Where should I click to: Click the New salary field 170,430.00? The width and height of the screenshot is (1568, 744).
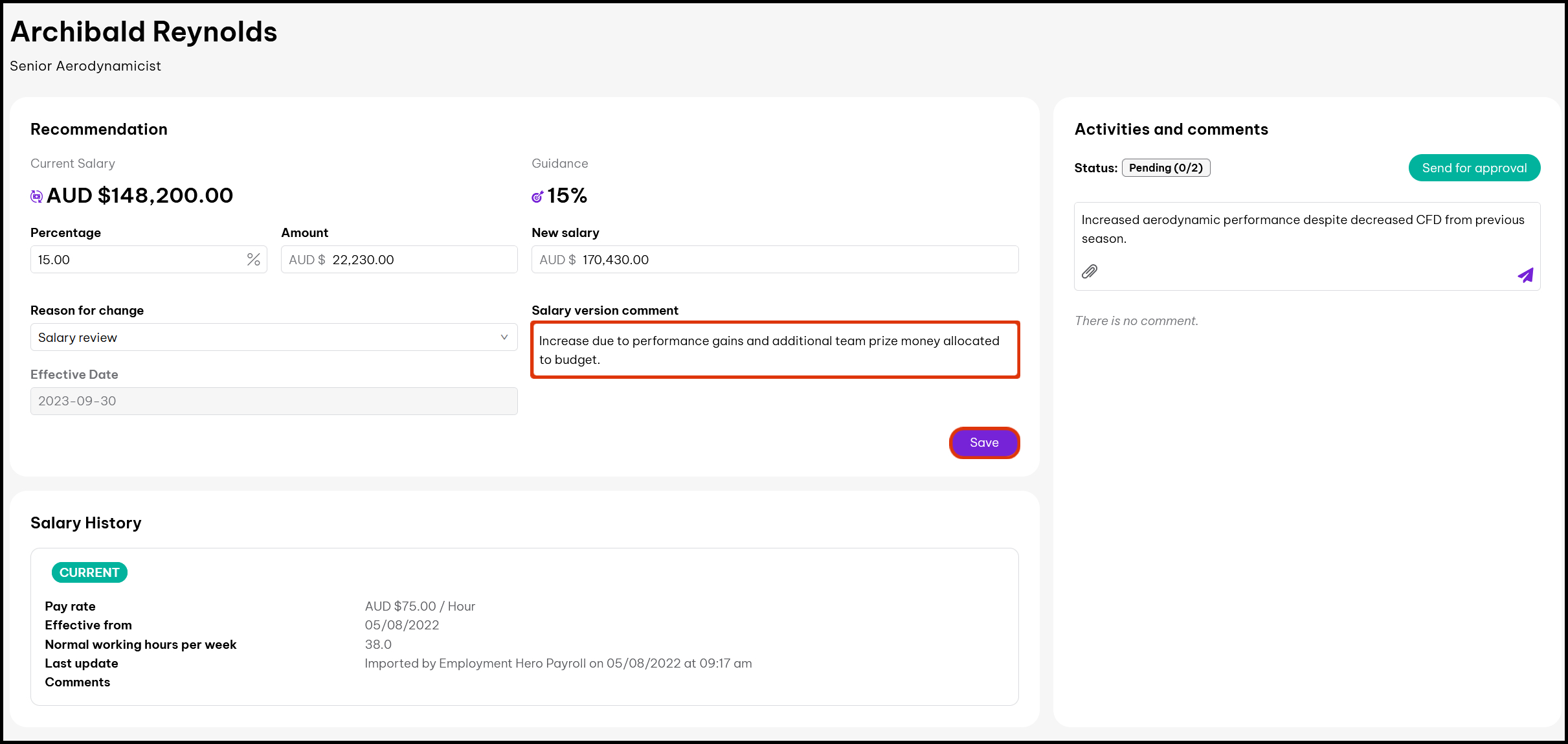(796, 260)
